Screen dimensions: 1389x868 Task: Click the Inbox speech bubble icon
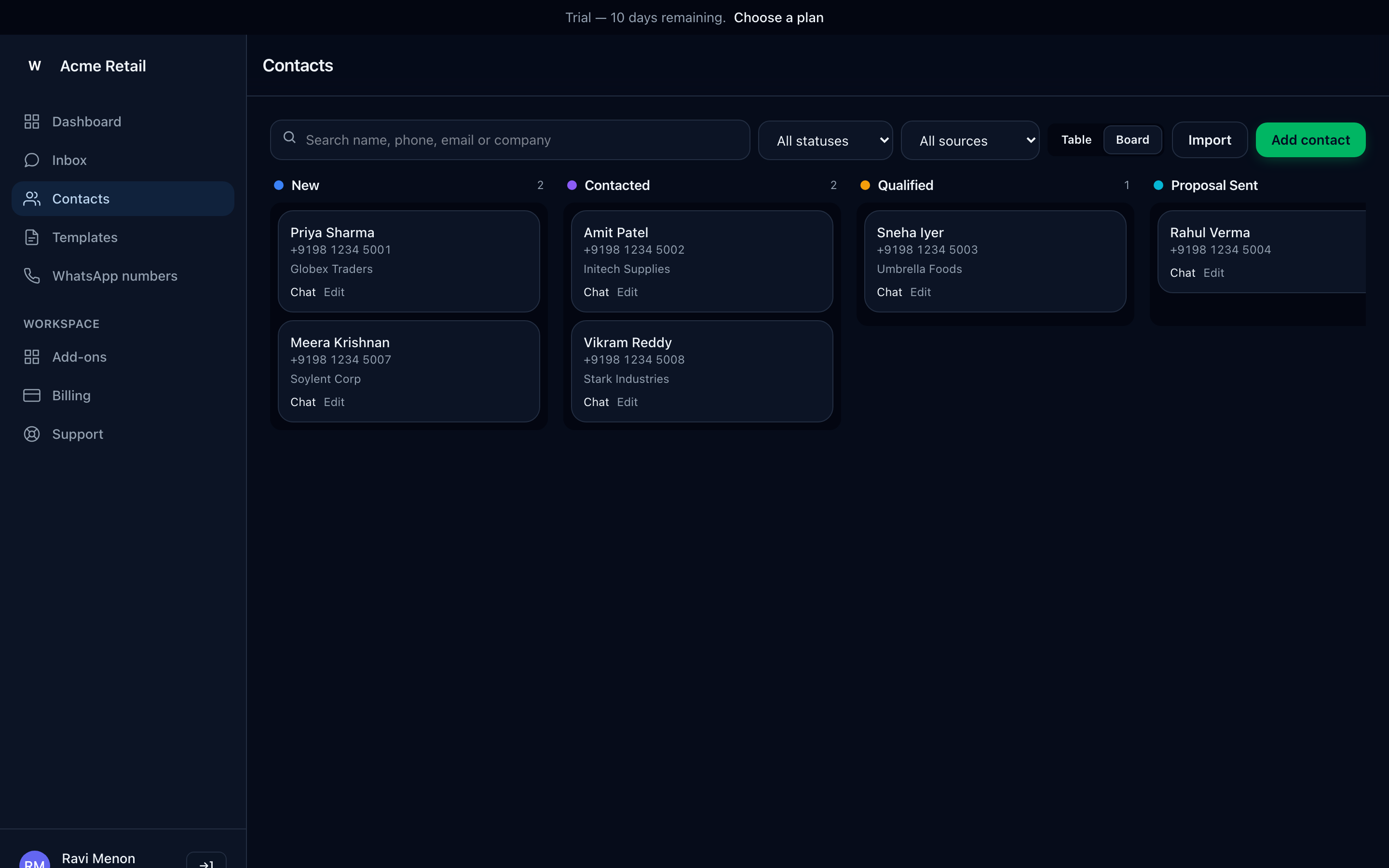click(x=31, y=160)
